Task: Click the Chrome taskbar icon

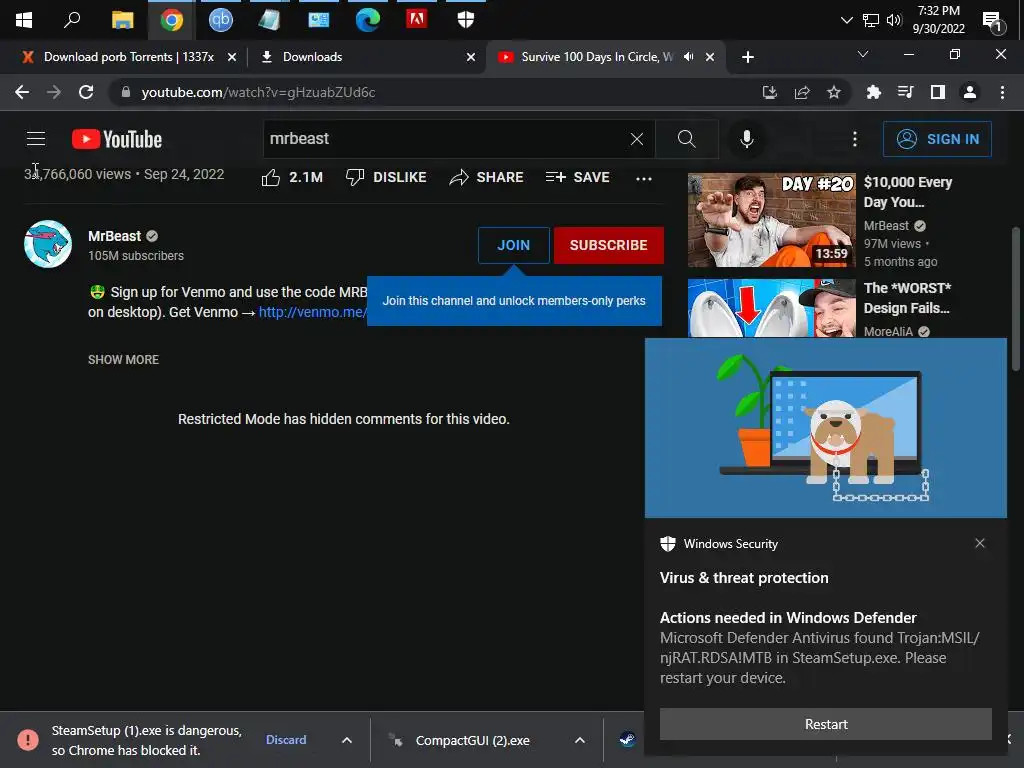Action: click(172, 20)
